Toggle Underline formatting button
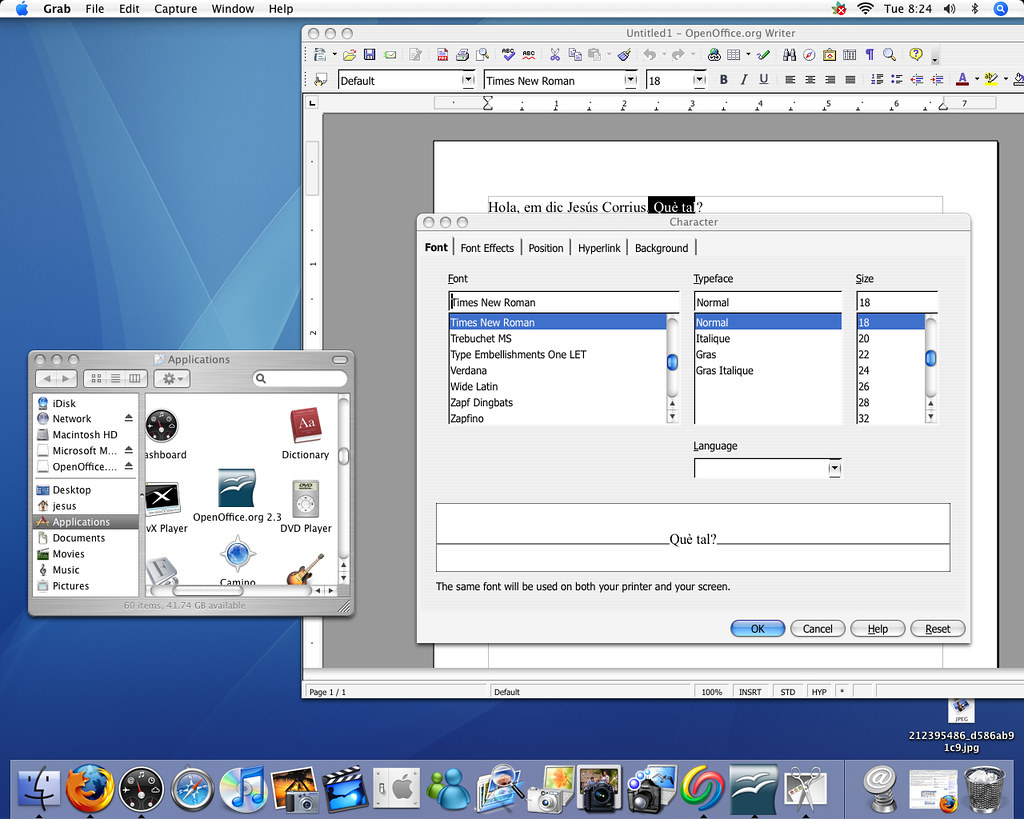The width and height of the screenshot is (1024, 819). pyautogui.click(x=763, y=80)
